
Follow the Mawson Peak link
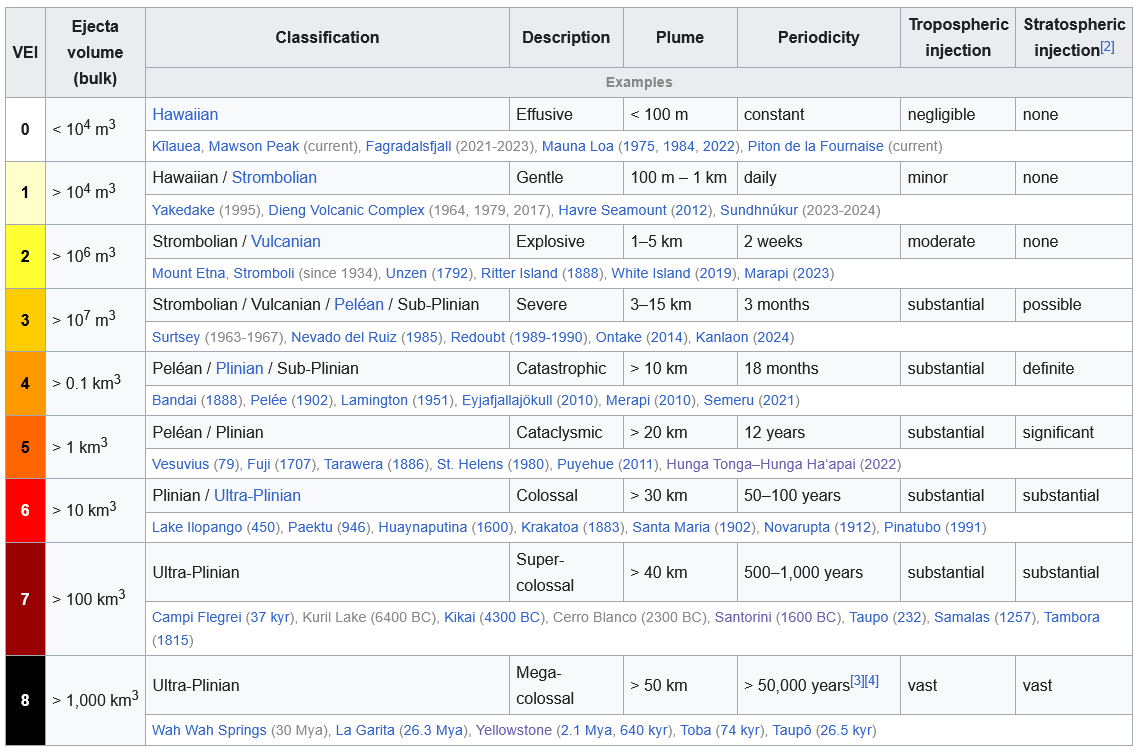pos(254,146)
